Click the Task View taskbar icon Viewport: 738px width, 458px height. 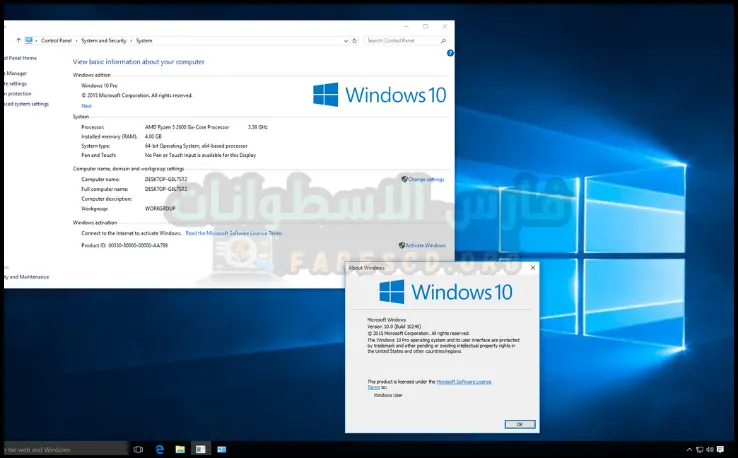coord(138,450)
